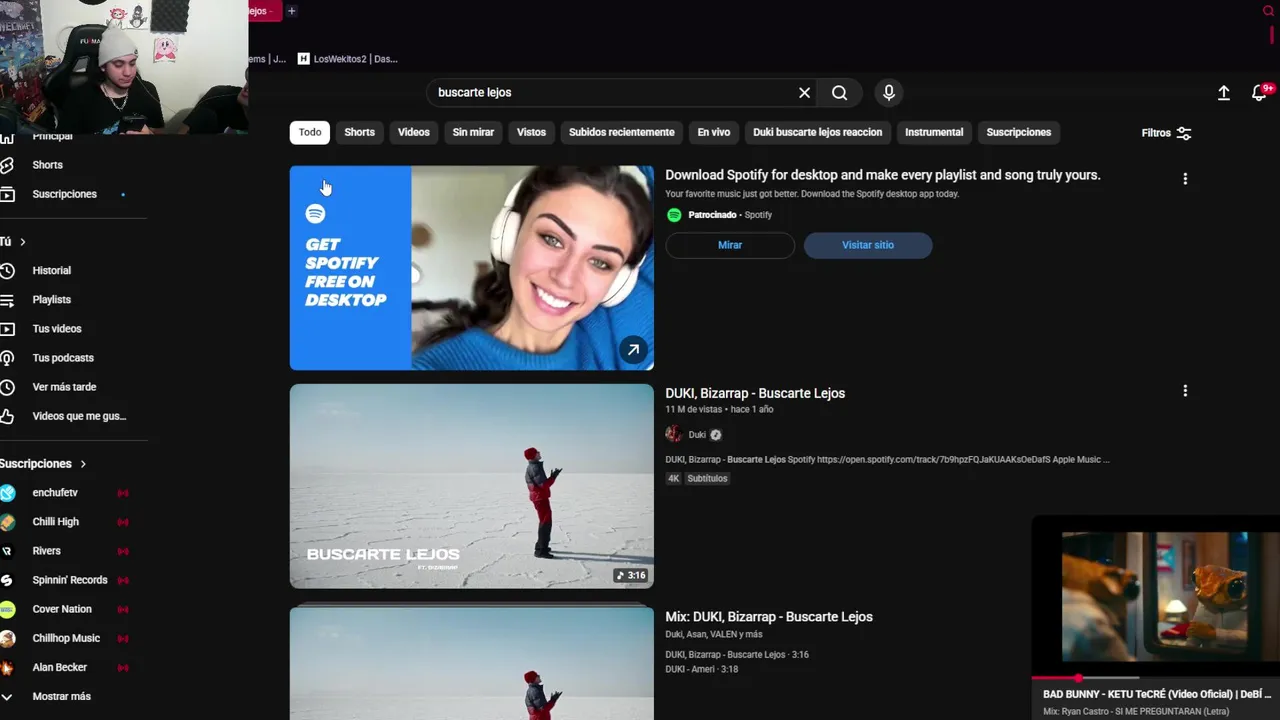The width and height of the screenshot is (1280, 720).
Task: Select the Duki buscarte lejos reaccion chip
Action: [x=817, y=132]
